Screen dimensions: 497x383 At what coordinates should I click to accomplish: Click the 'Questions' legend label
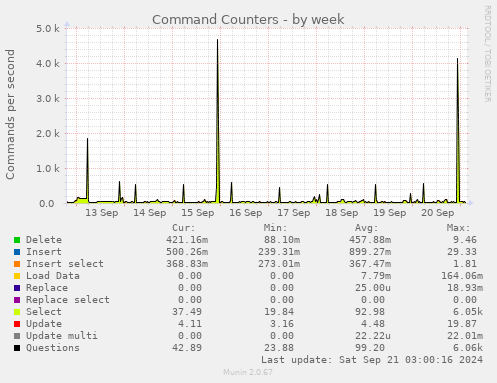tap(53, 348)
